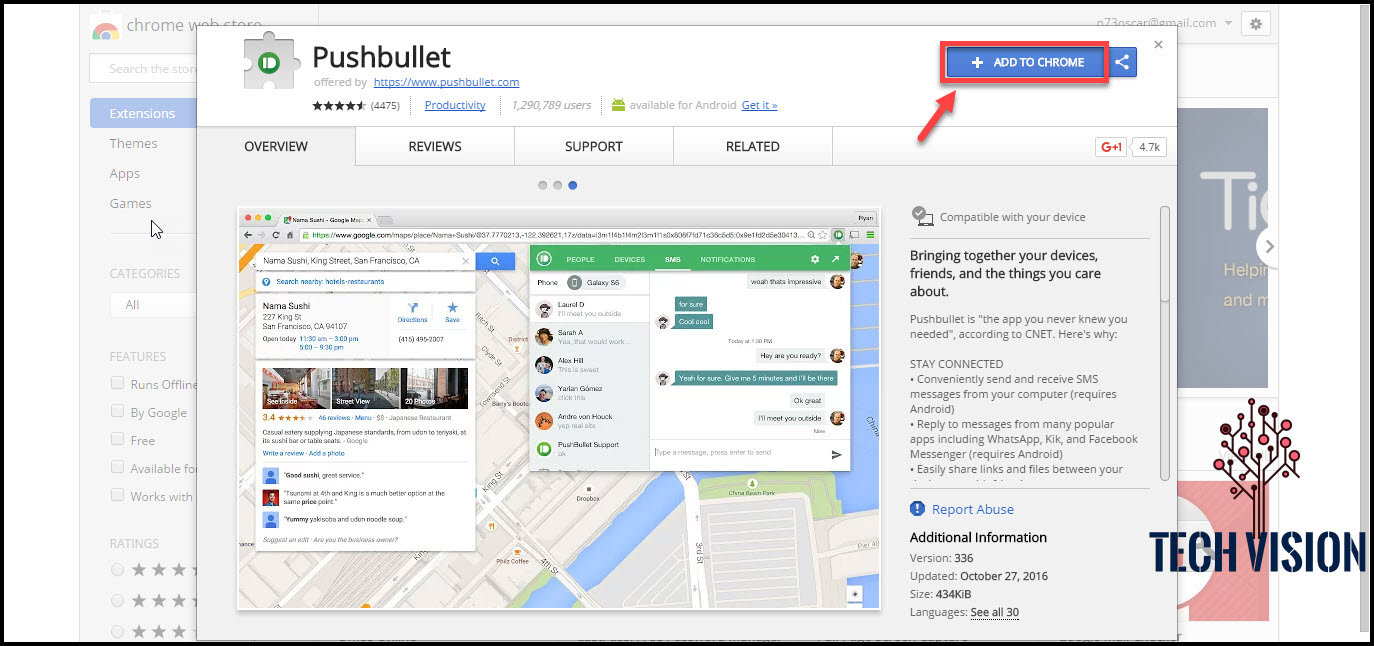This screenshot has width=1374, height=646.
Task: Select the second screenshot carousel dot
Action: coord(557,185)
